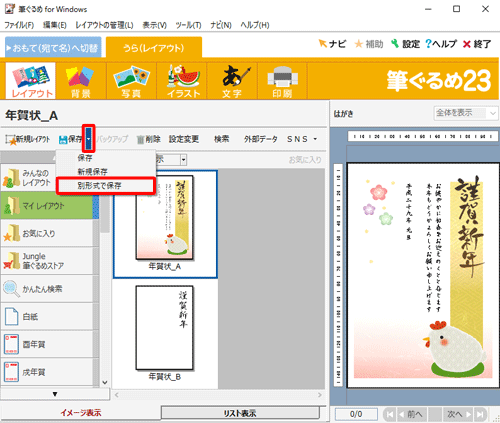Expand category list with bottom ▼ arrow
This screenshot has height=423, width=500.
tap(55, 394)
